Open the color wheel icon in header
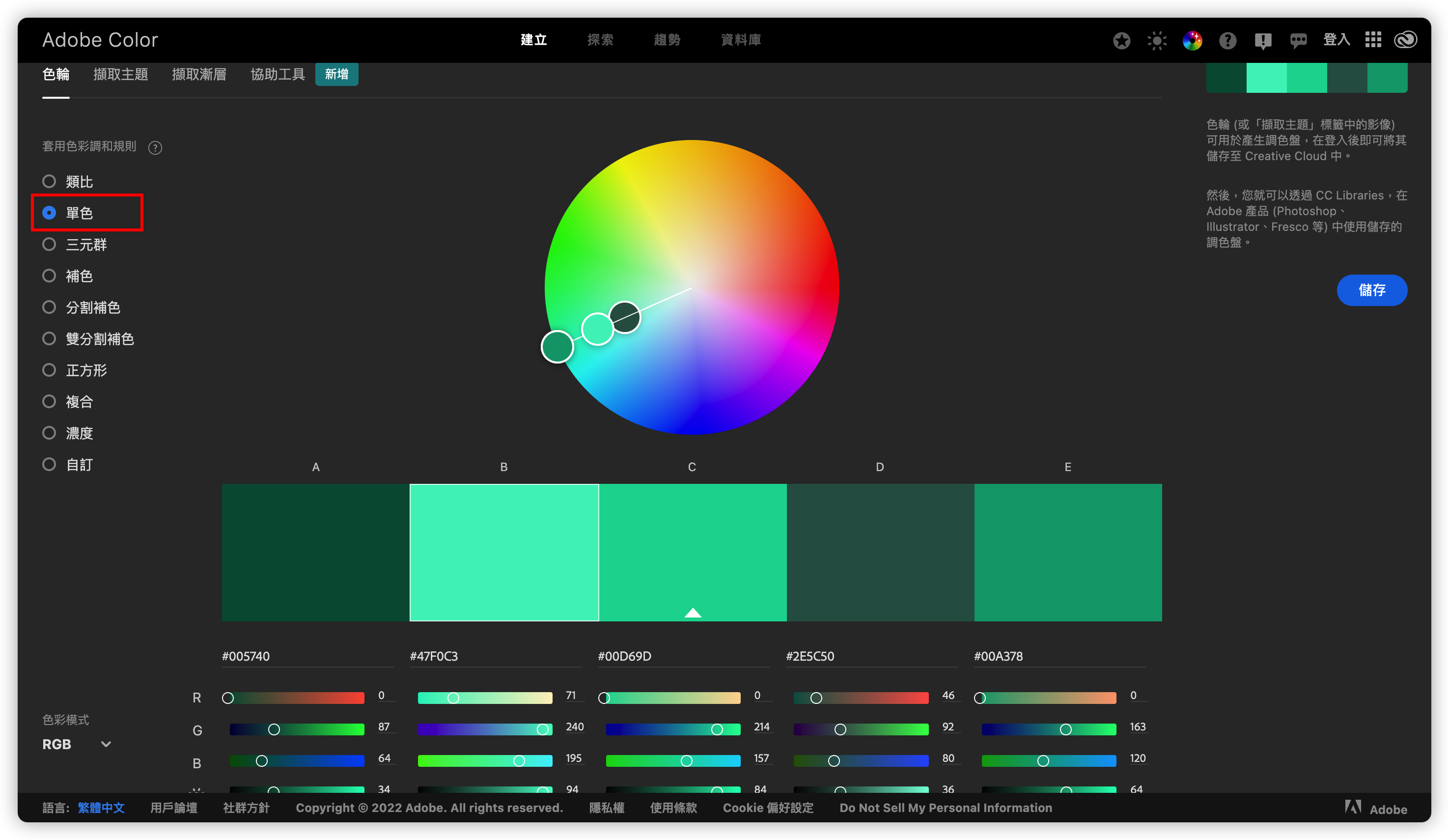1449x840 pixels. pos(1193,40)
